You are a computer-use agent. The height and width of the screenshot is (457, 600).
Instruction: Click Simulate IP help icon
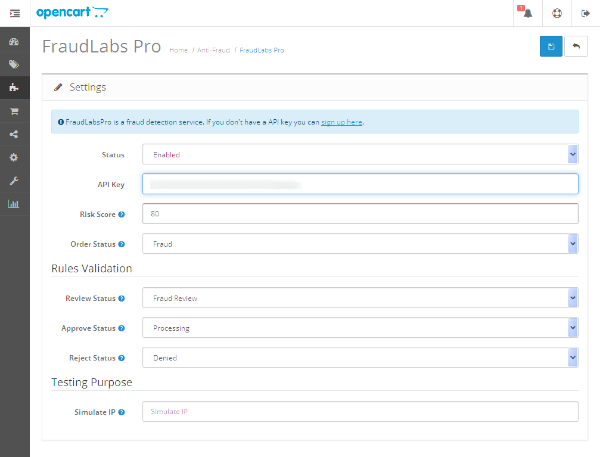(x=121, y=412)
